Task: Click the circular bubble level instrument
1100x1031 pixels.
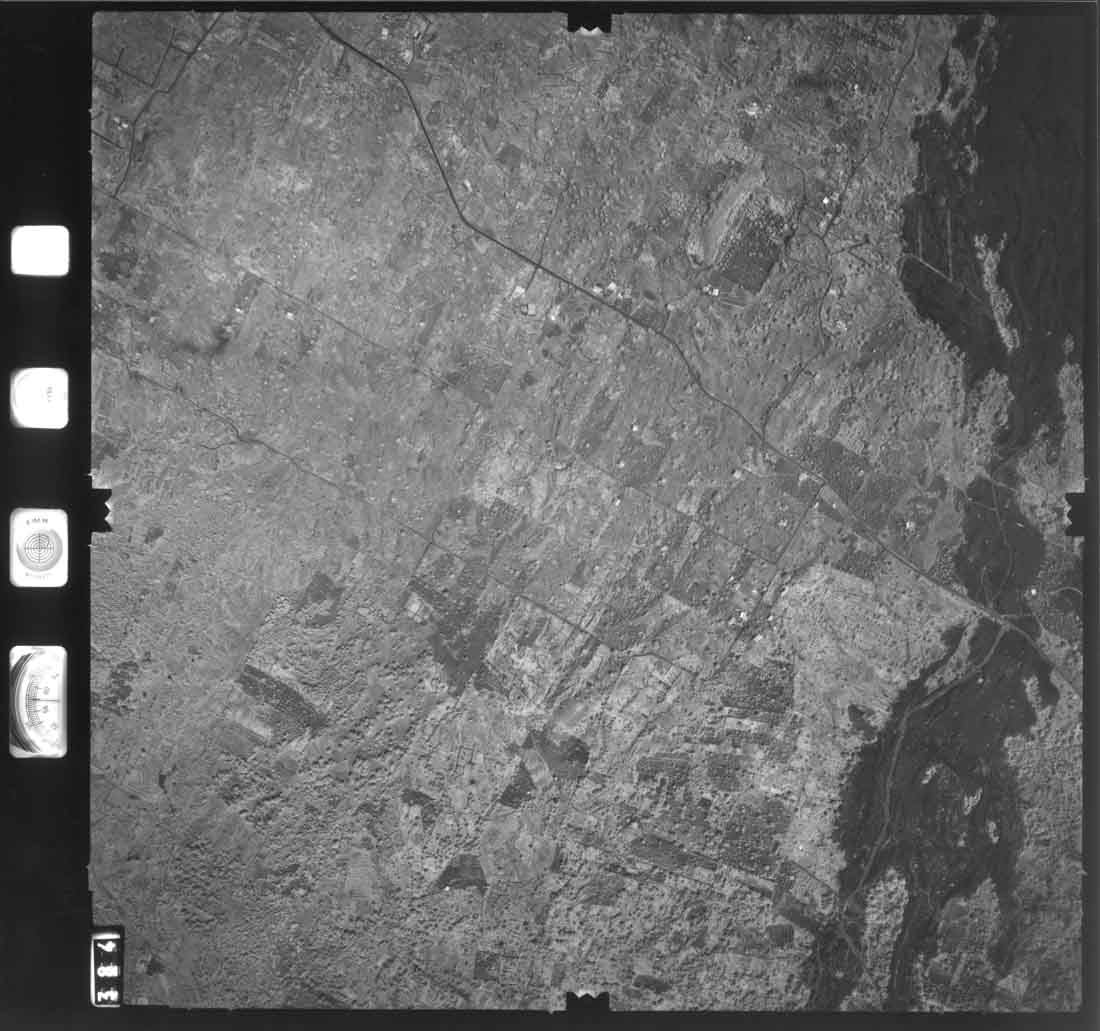Action: (x=40, y=547)
